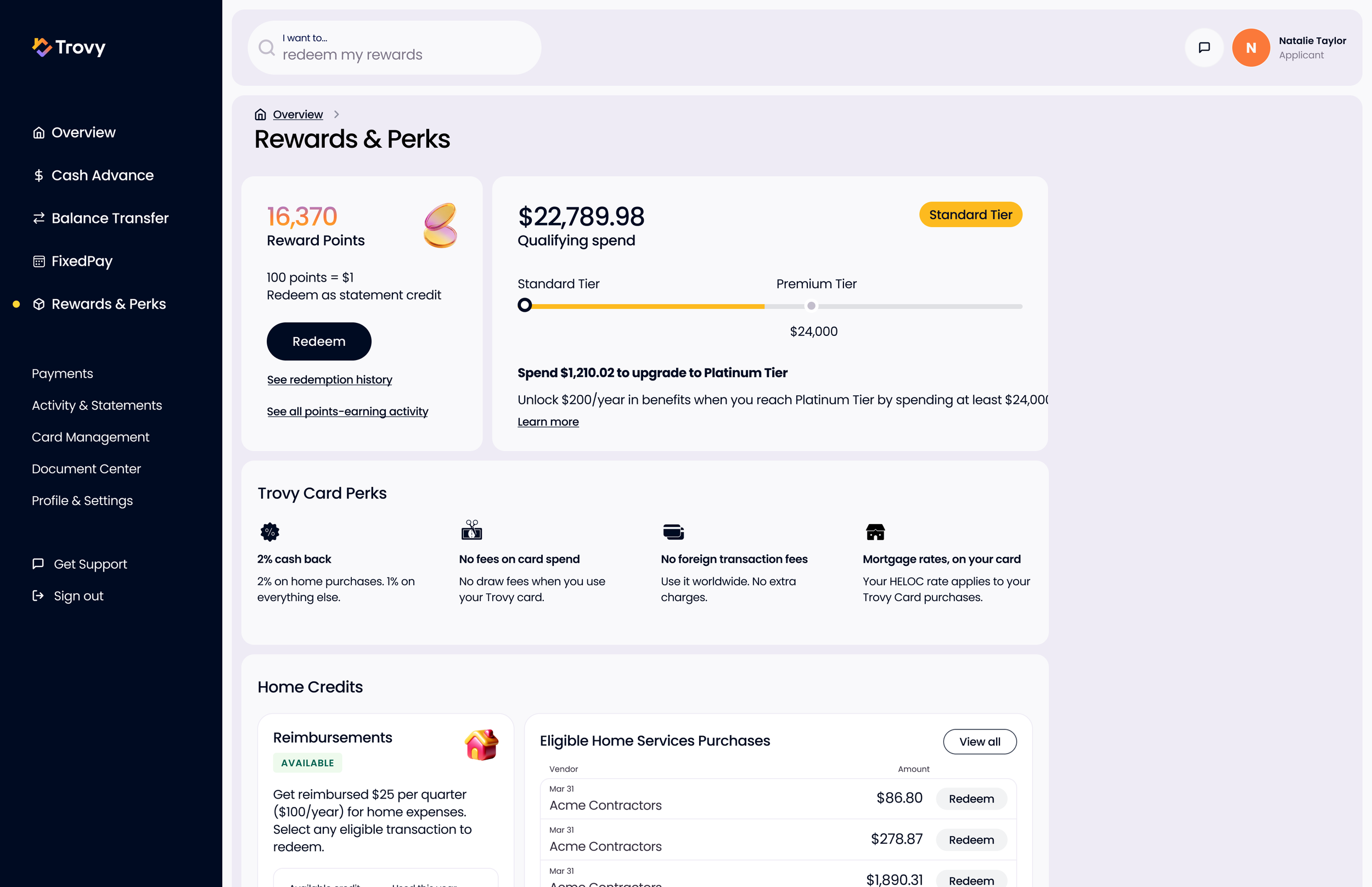Click the home icon in the breadcrumb

(260, 114)
